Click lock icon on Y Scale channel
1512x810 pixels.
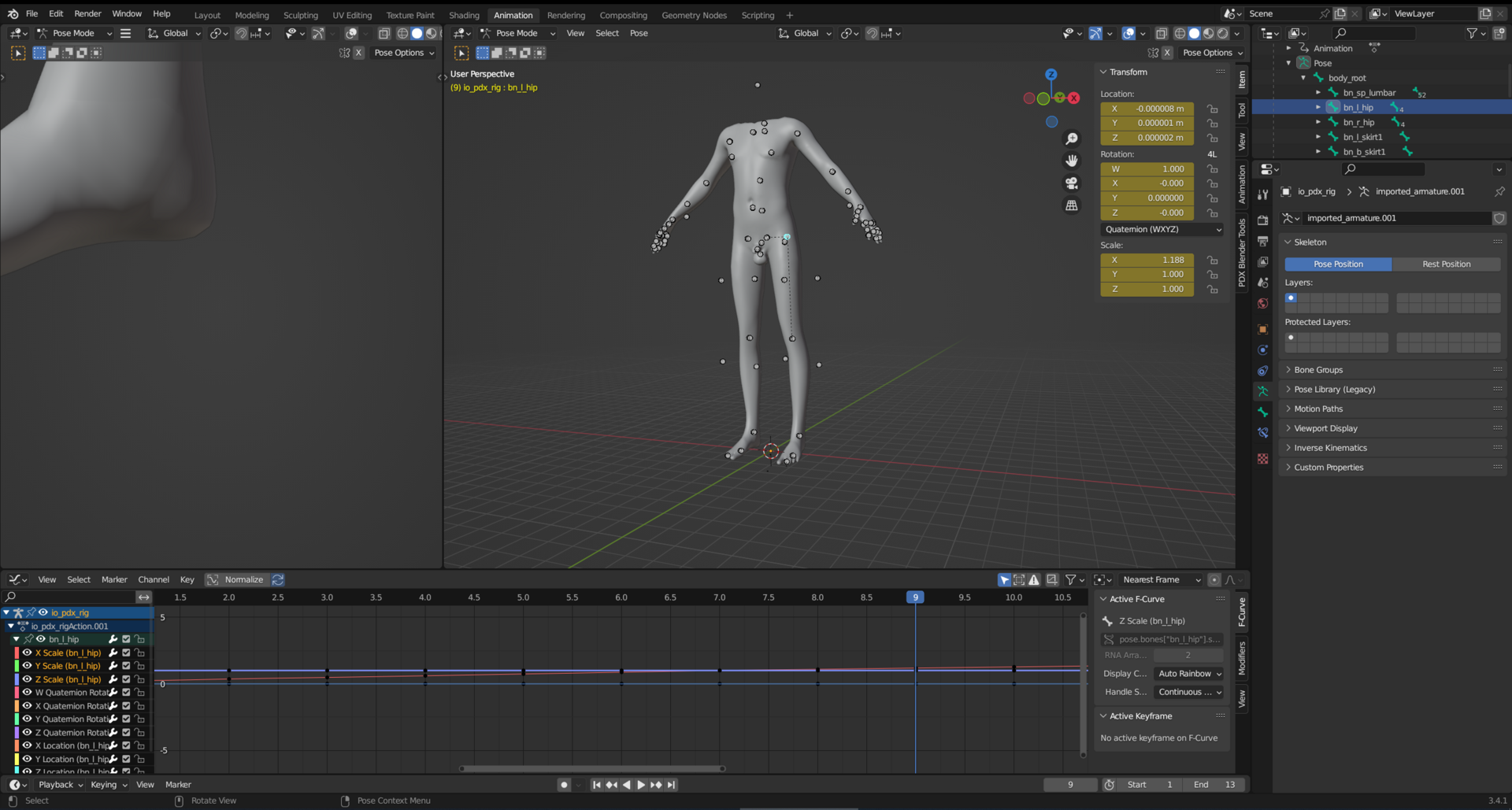pos(140,666)
